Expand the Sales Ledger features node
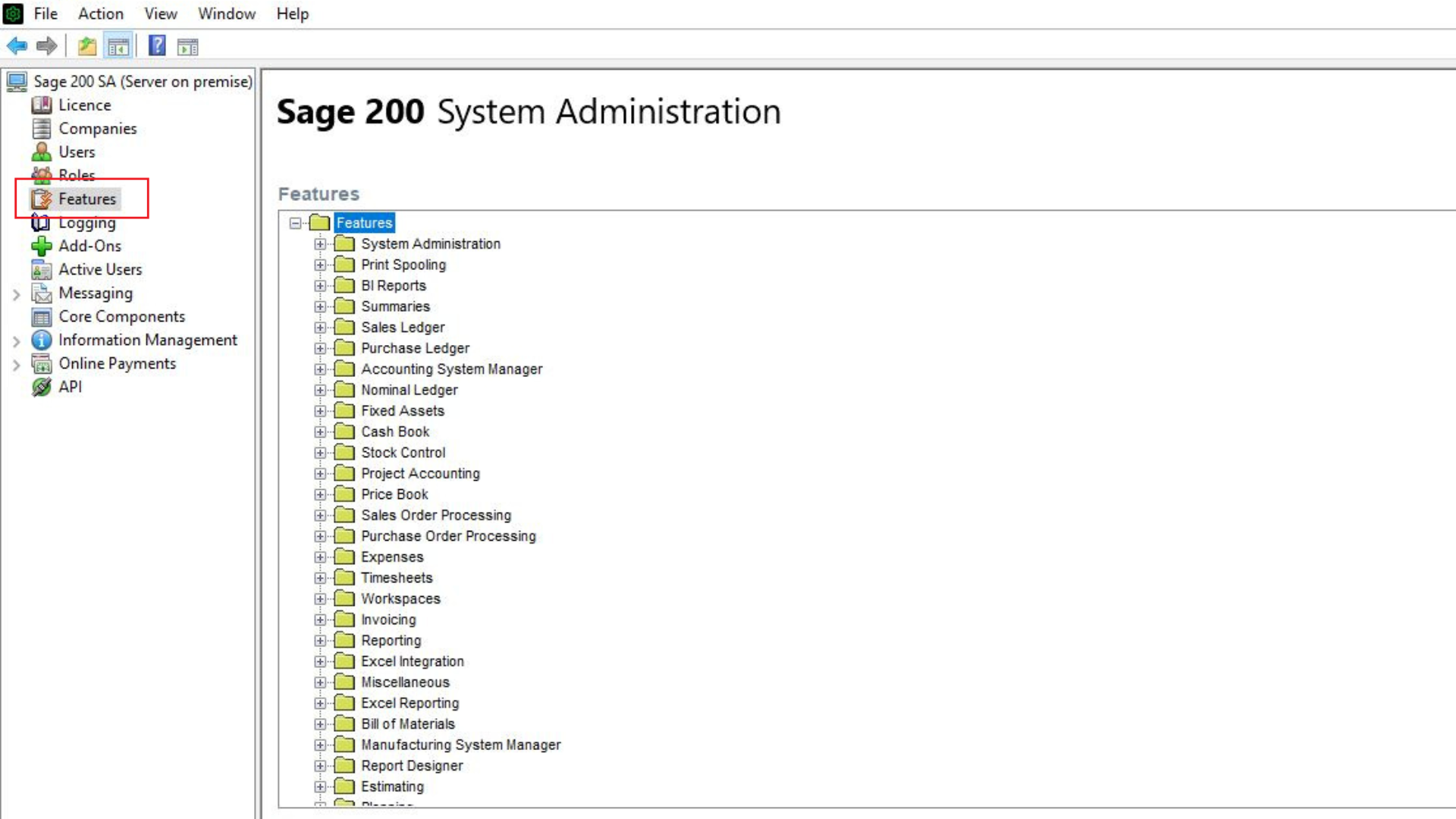 (319, 327)
